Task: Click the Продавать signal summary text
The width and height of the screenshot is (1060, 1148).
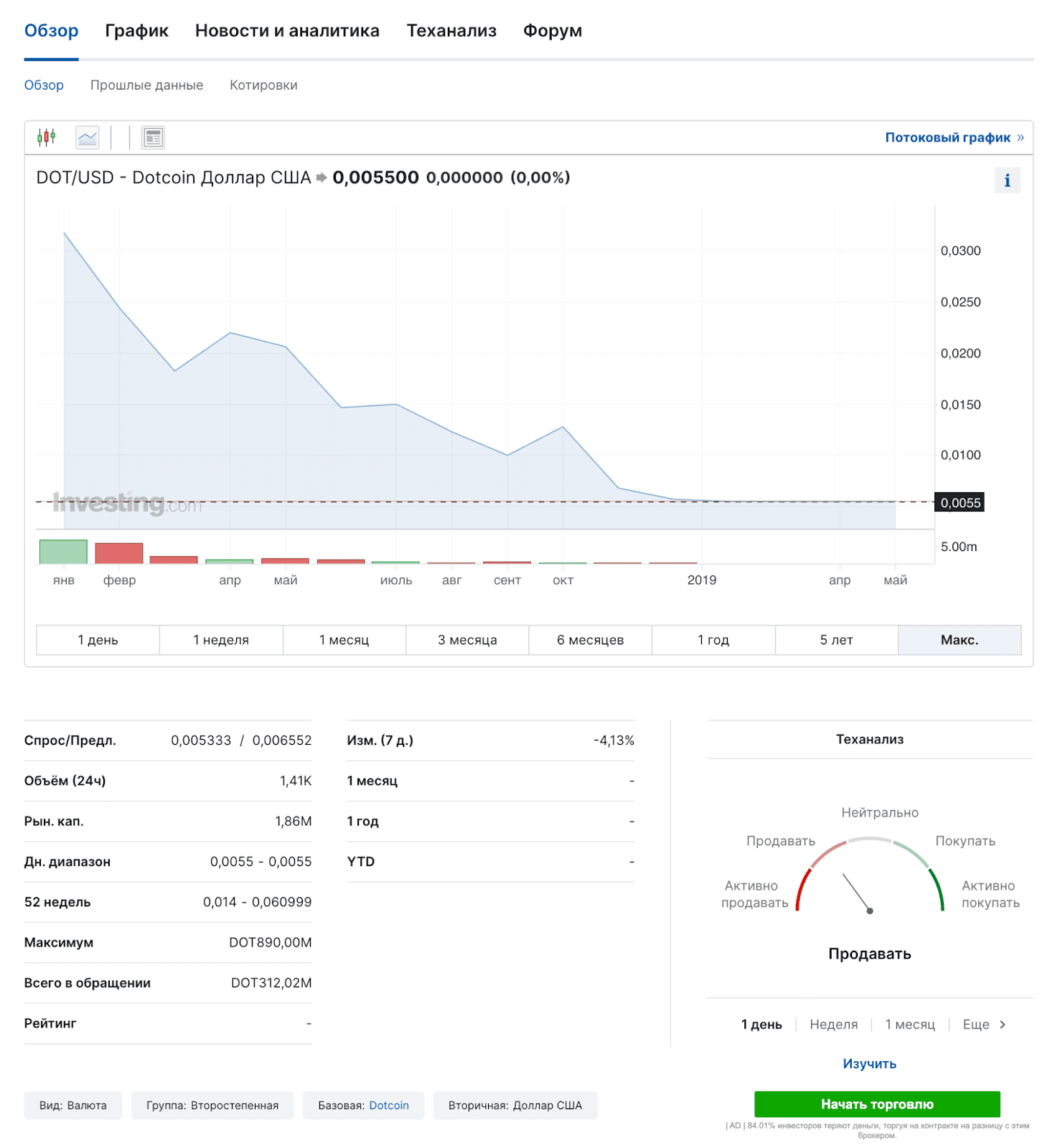Action: pos(869,954)
